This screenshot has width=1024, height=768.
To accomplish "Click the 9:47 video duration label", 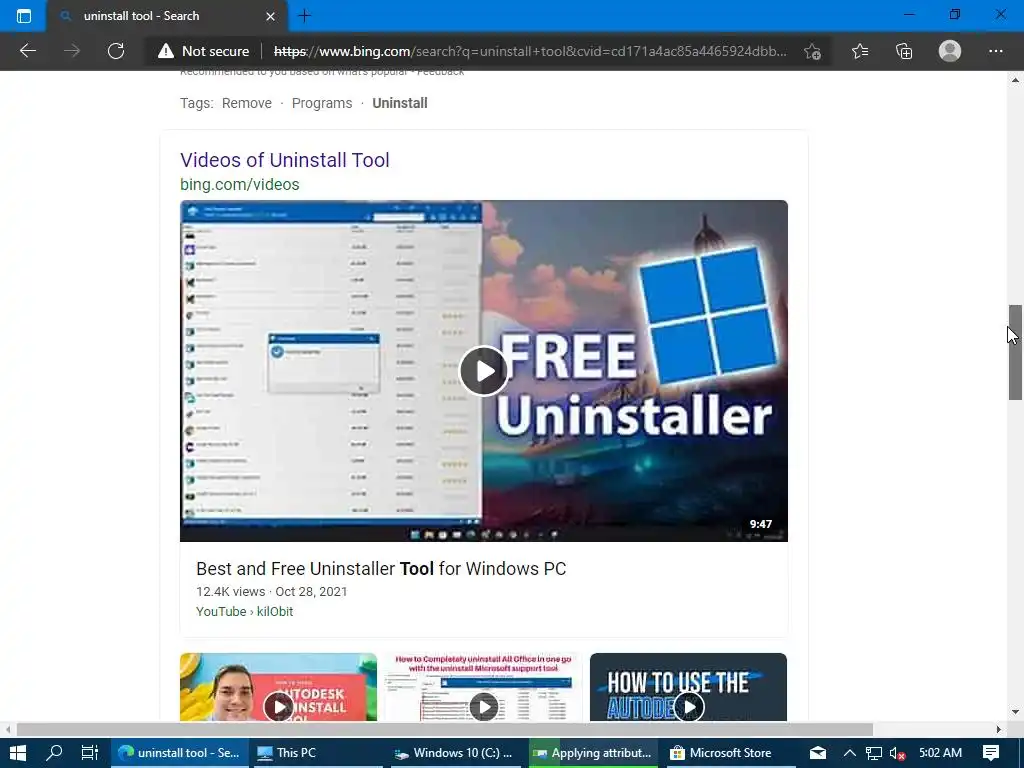I will point(761,524).
